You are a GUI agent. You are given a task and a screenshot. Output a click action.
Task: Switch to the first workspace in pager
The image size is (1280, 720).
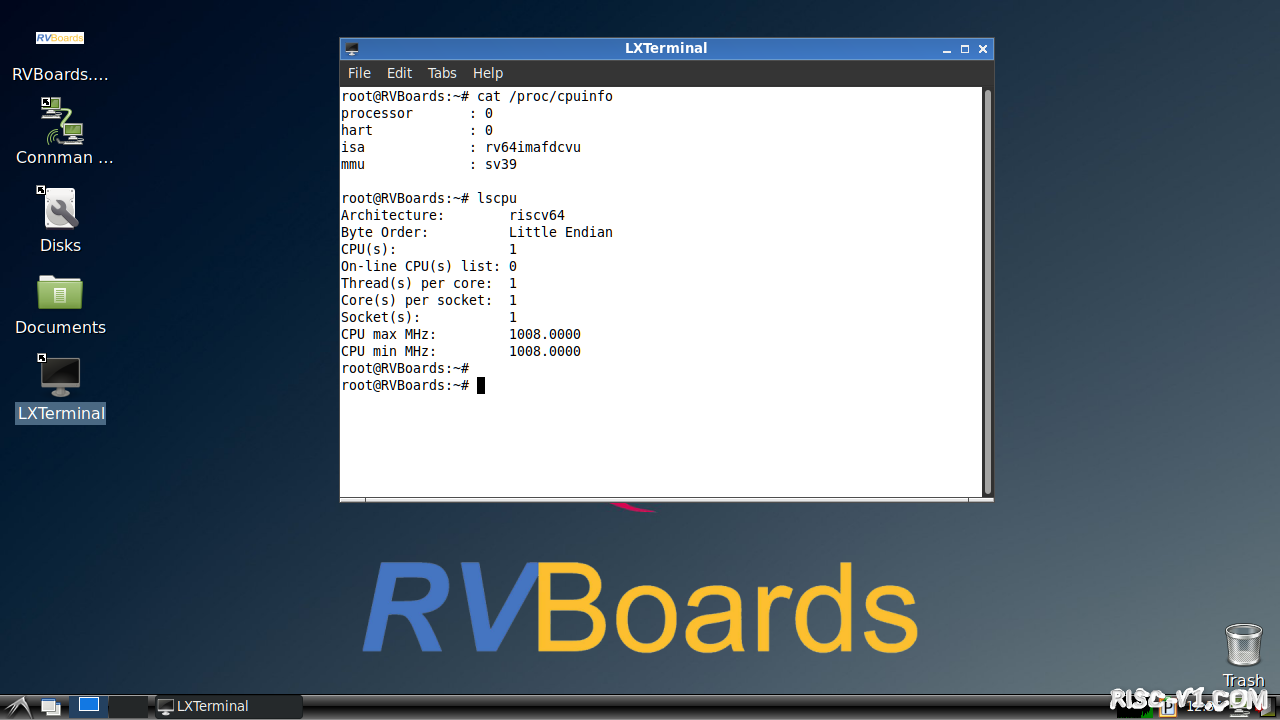89,705
